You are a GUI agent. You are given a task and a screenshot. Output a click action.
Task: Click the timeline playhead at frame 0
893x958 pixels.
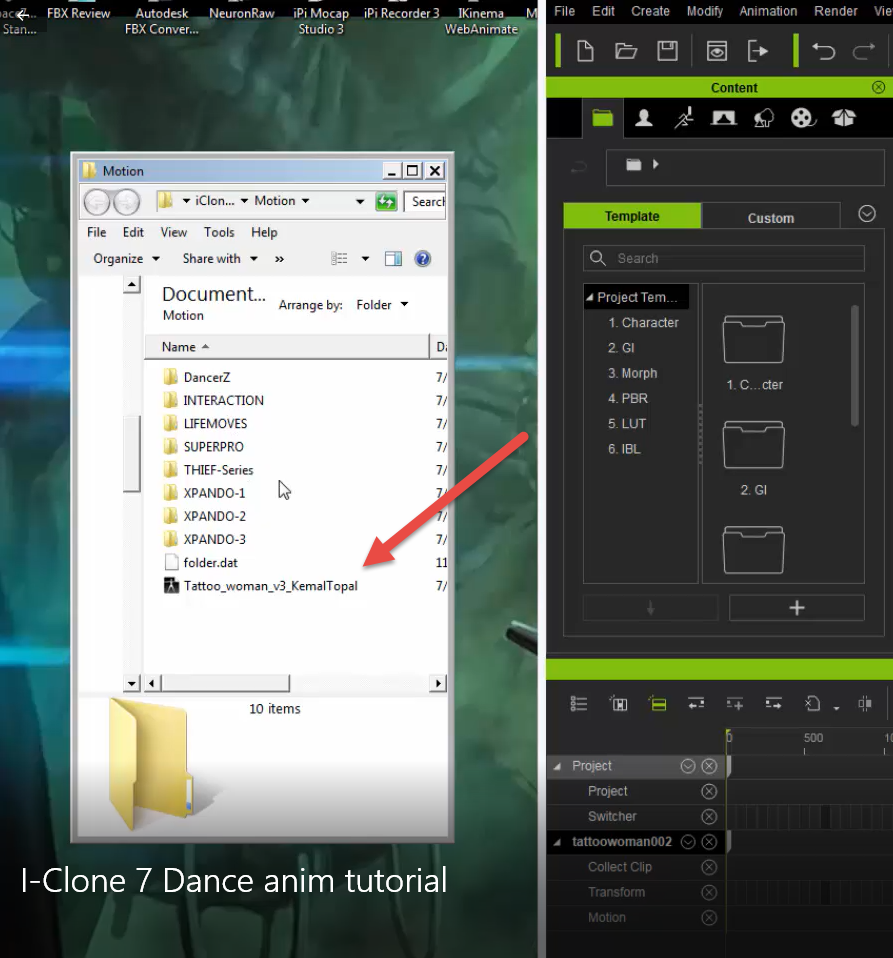coord(729,737)
